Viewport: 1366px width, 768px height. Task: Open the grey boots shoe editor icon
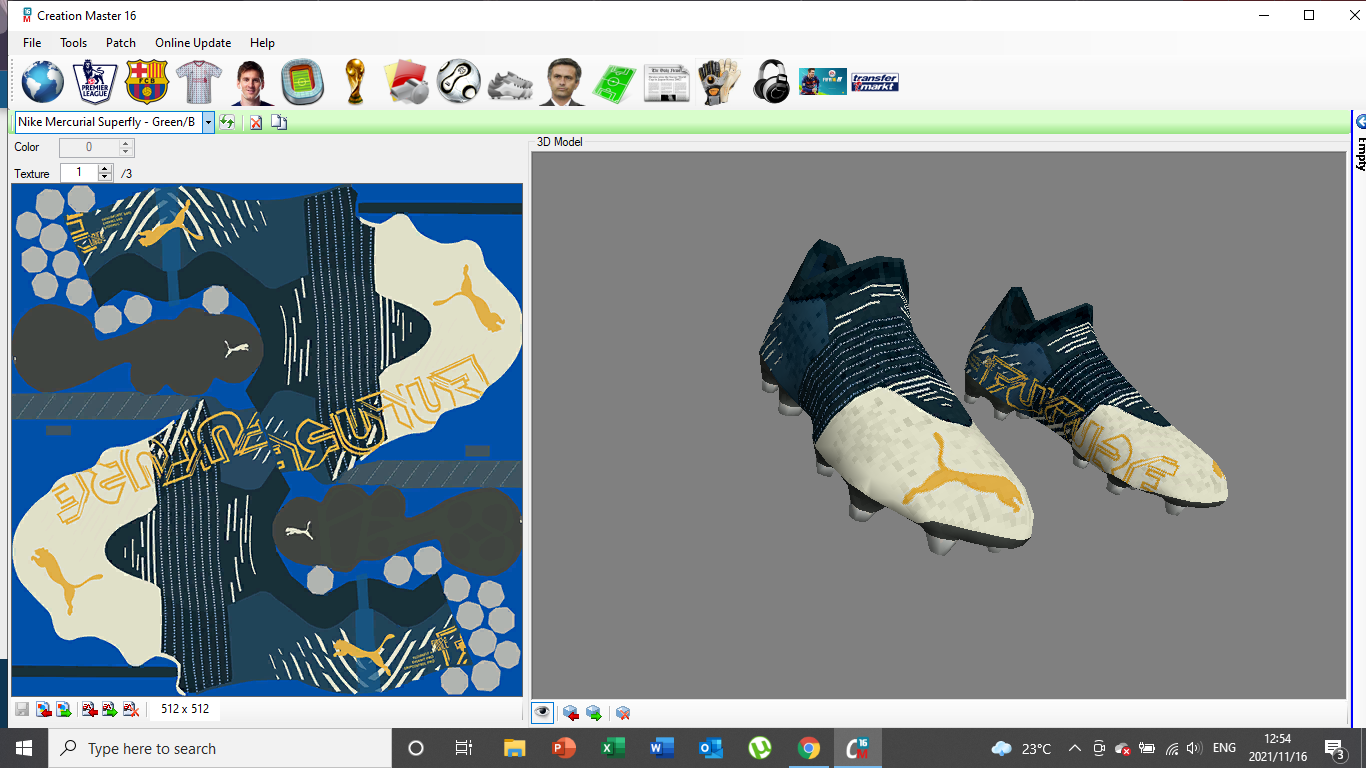(511, 84)
